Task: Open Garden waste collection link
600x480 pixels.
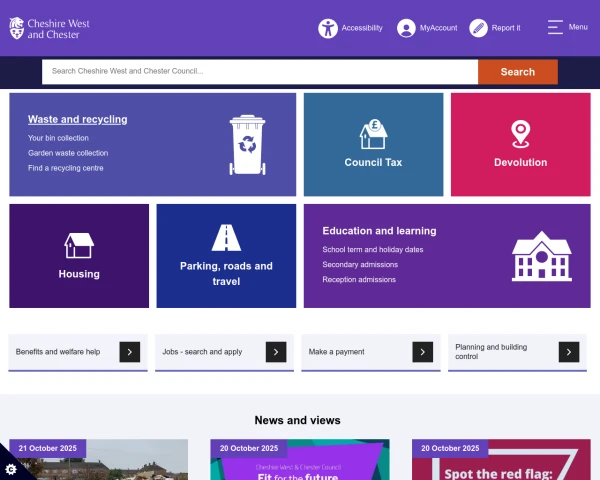Action: [68, 153]
